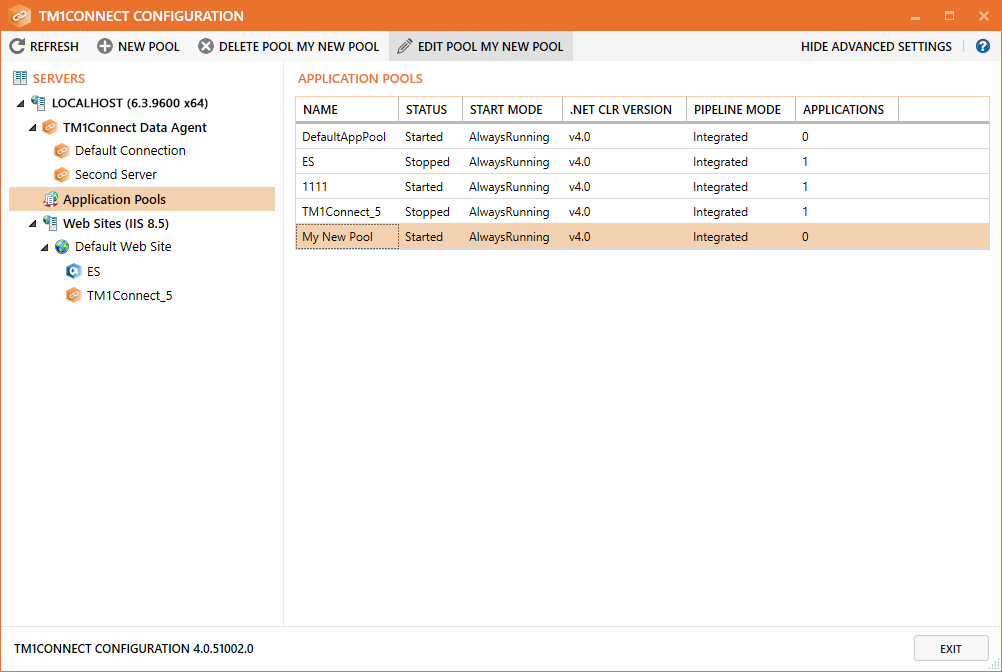
Task: Select TM1Connect_5 under Default Web Site
Action: click(130, 295)
